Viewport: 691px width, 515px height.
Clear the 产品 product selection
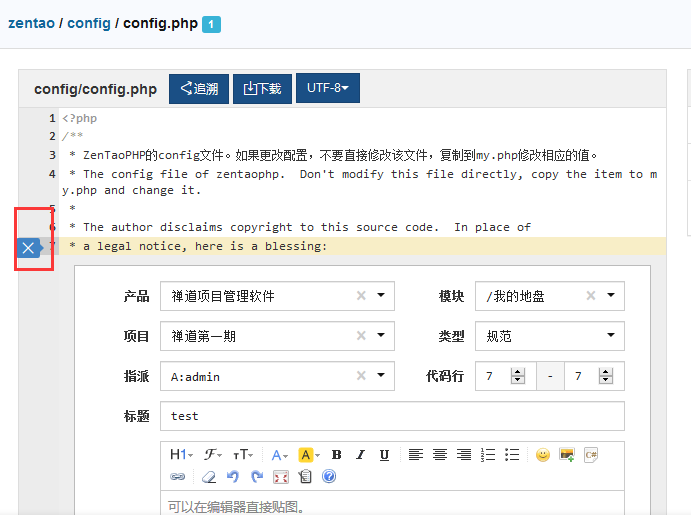(x=361, y=296)
